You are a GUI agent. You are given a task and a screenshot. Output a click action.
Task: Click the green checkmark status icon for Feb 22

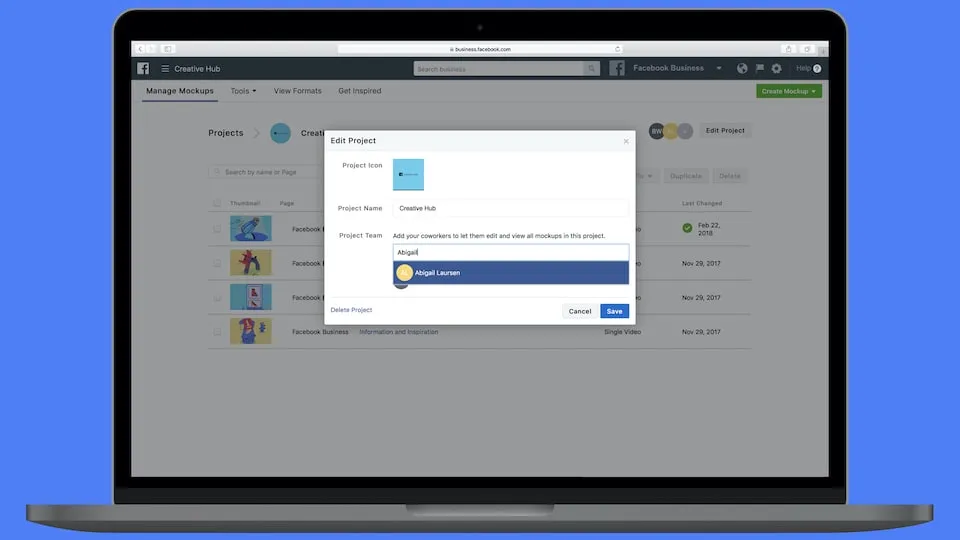pyautogui.click(x=687, y=228)
